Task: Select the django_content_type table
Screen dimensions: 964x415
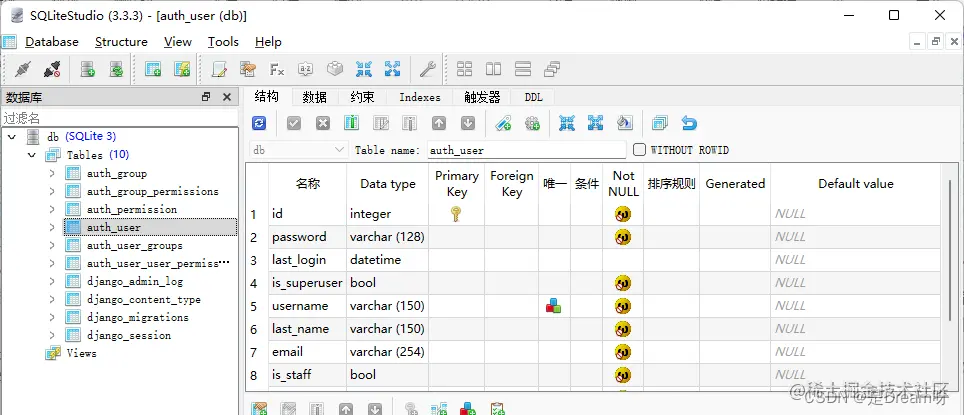Action: (x=144, y=299)
